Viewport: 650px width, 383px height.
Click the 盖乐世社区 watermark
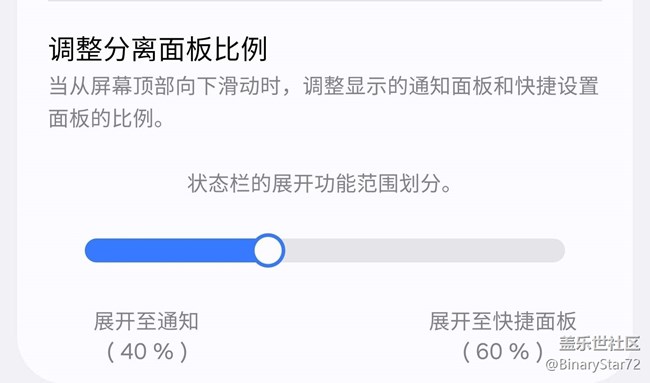(600, 344)
